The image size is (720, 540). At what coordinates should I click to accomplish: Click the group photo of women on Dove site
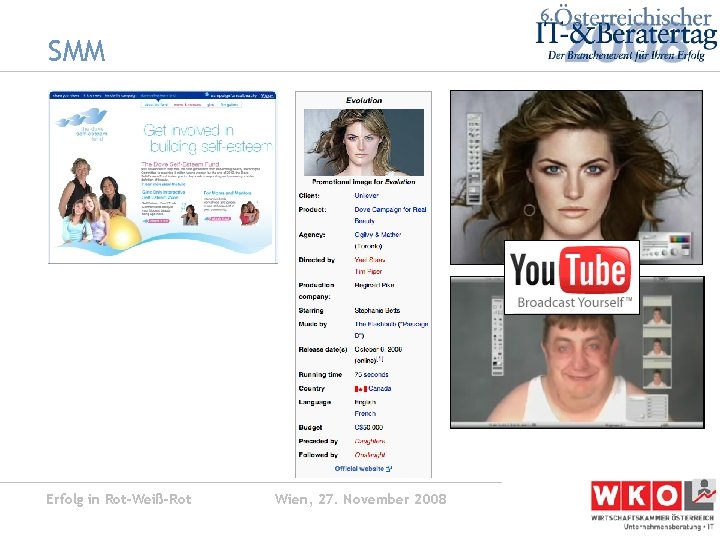92,200
